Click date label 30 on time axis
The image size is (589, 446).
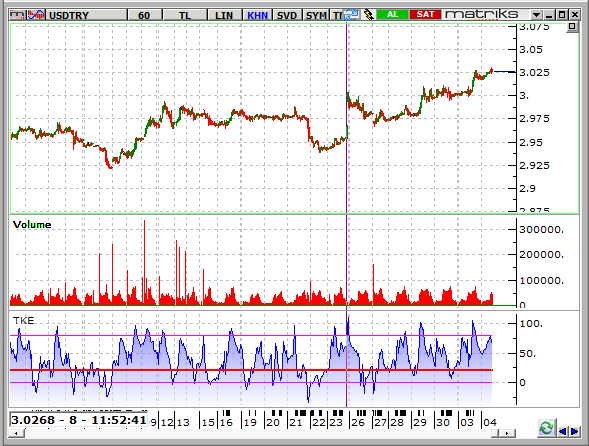point(443,423)
